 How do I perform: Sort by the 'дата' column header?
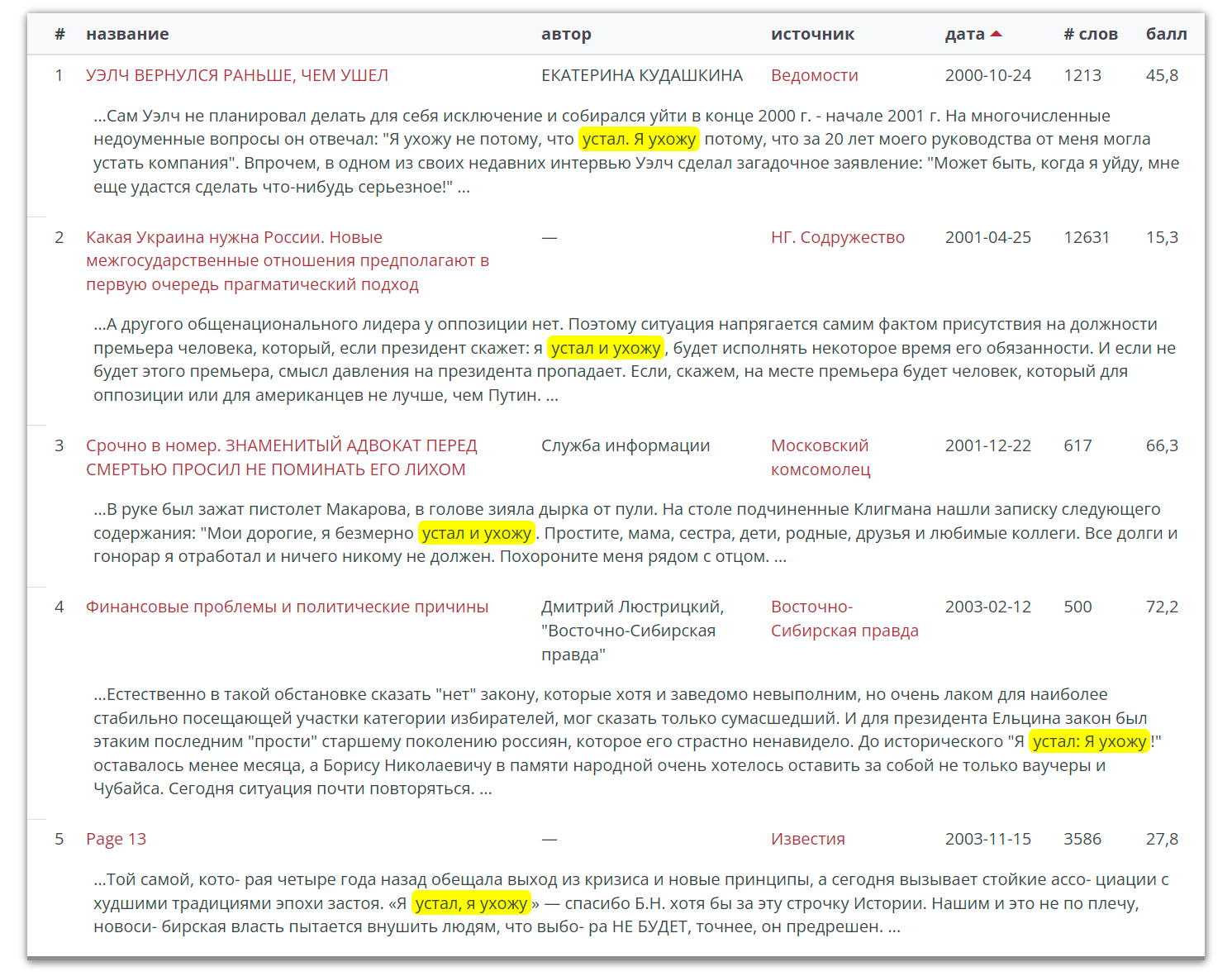point(964,34)
